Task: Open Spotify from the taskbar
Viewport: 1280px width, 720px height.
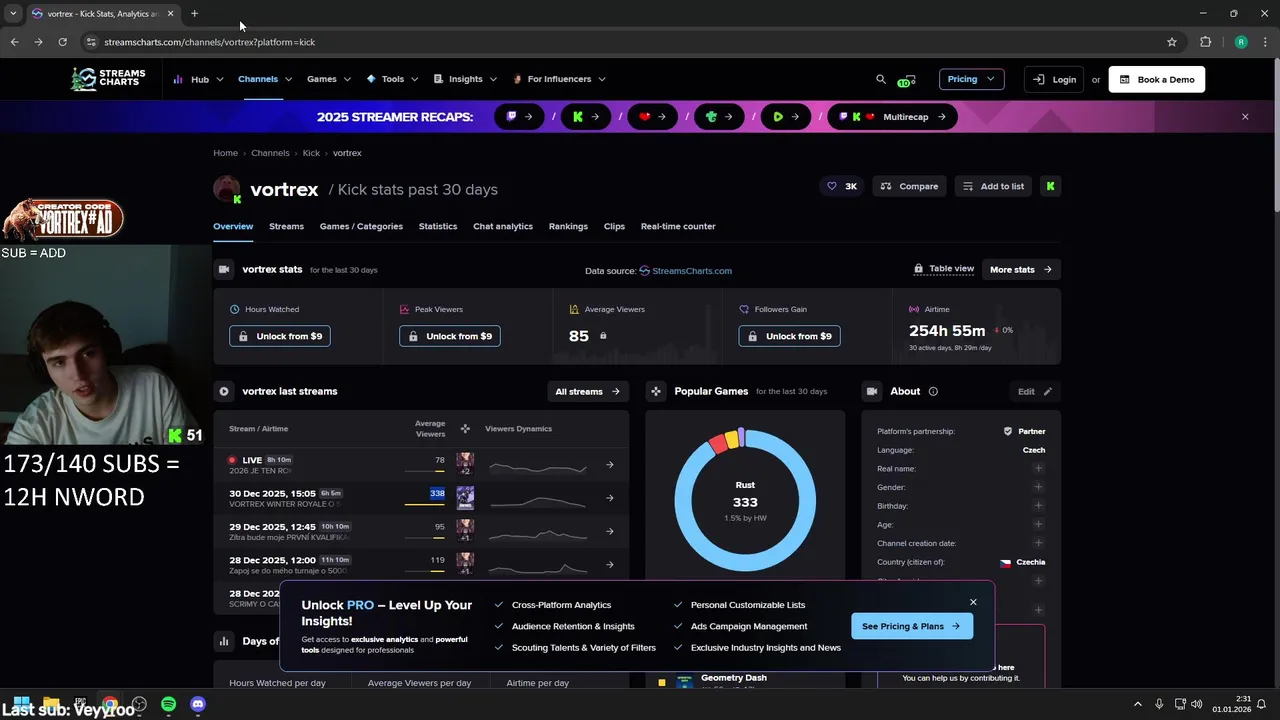Action: click(x=168, y=704)
